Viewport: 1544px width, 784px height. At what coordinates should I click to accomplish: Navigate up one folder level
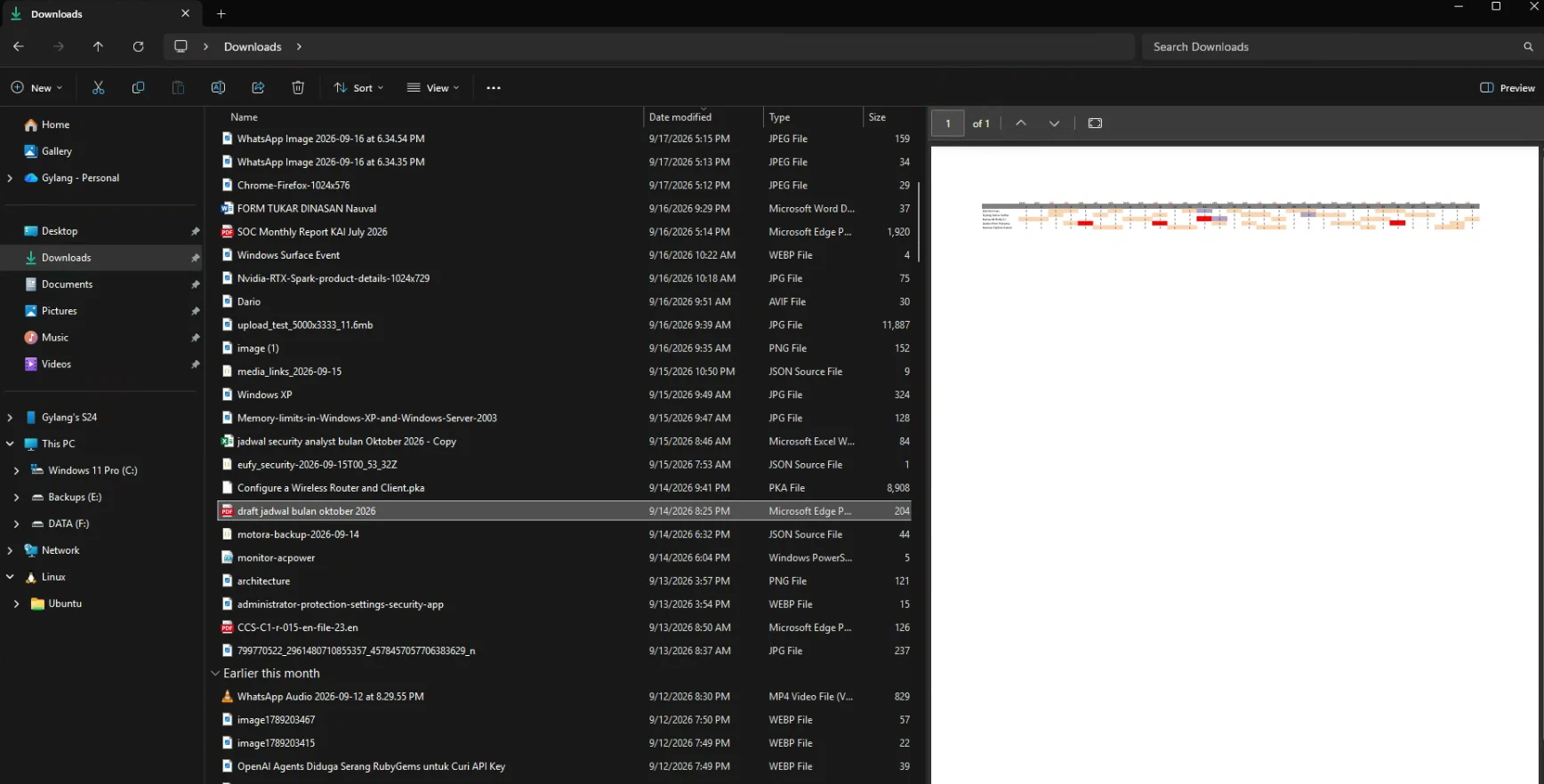click(98, 46)
